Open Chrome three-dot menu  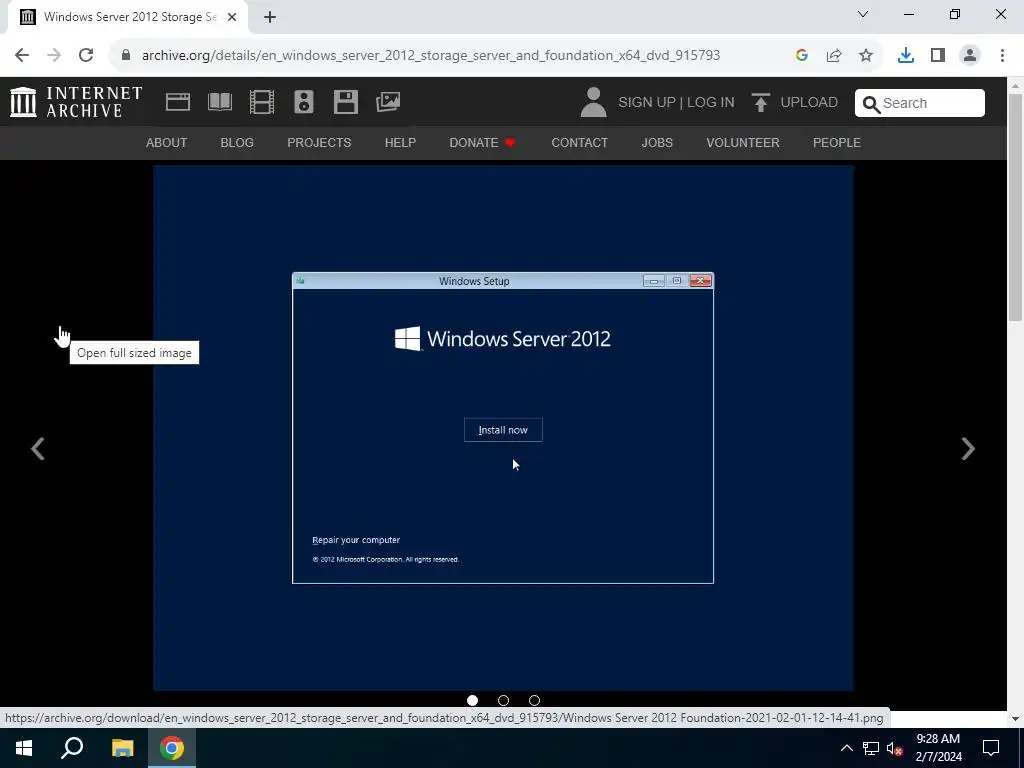pyautogui.click(x=1002, y=55)
